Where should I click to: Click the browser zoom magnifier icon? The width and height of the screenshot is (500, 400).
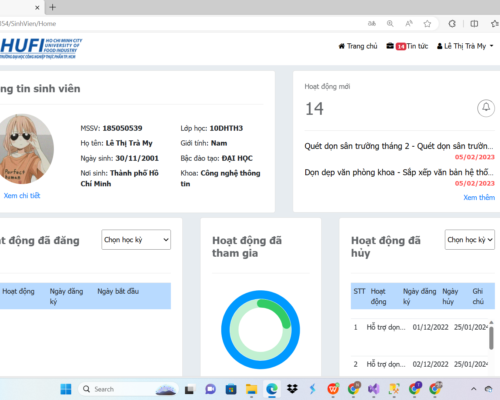pos(390,24)
